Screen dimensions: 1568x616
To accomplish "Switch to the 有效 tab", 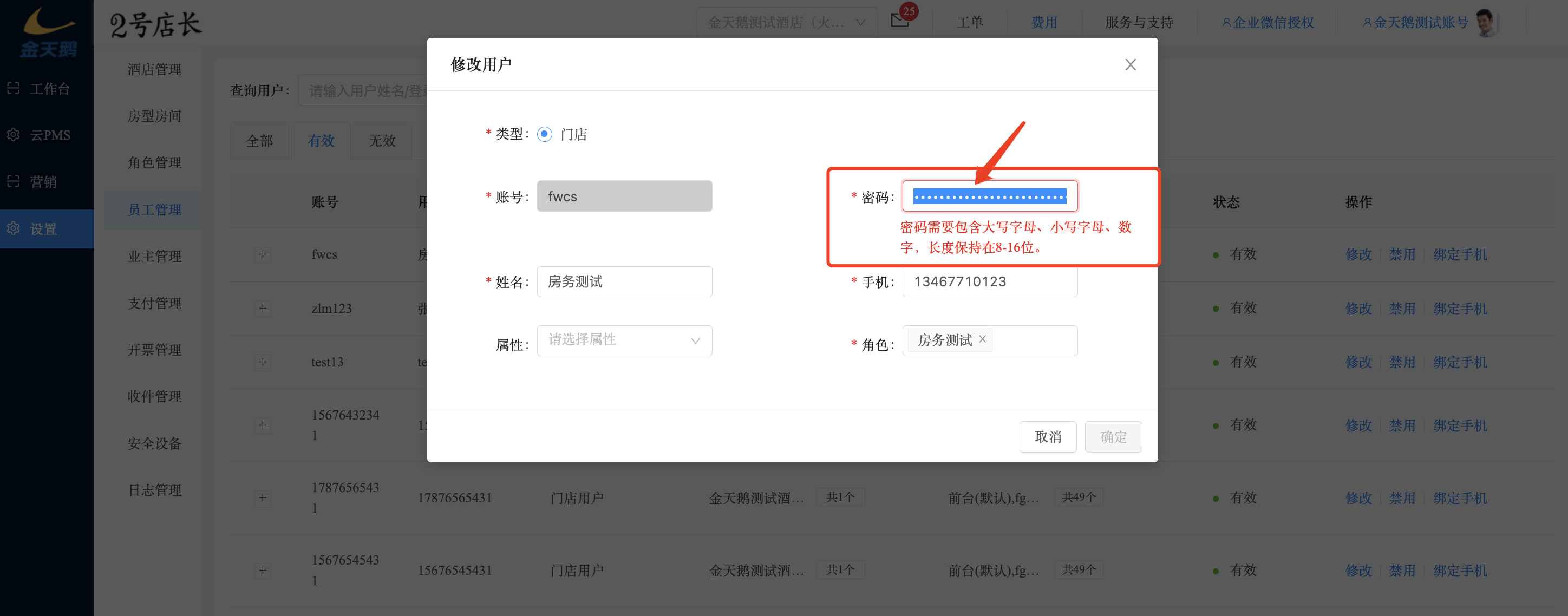I will (321, 141).
